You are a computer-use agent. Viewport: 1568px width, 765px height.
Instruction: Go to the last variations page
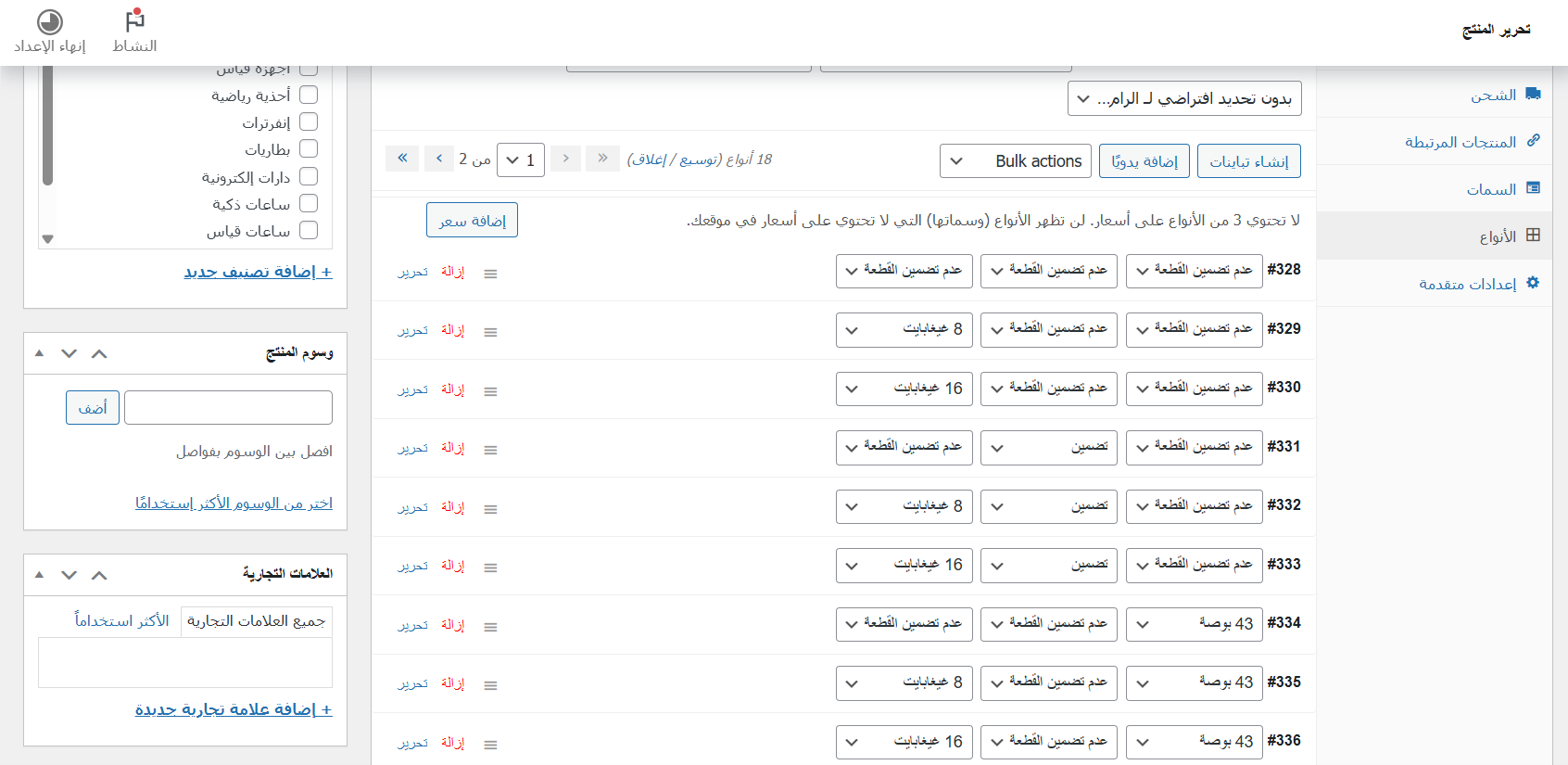(x=402, y=159)
